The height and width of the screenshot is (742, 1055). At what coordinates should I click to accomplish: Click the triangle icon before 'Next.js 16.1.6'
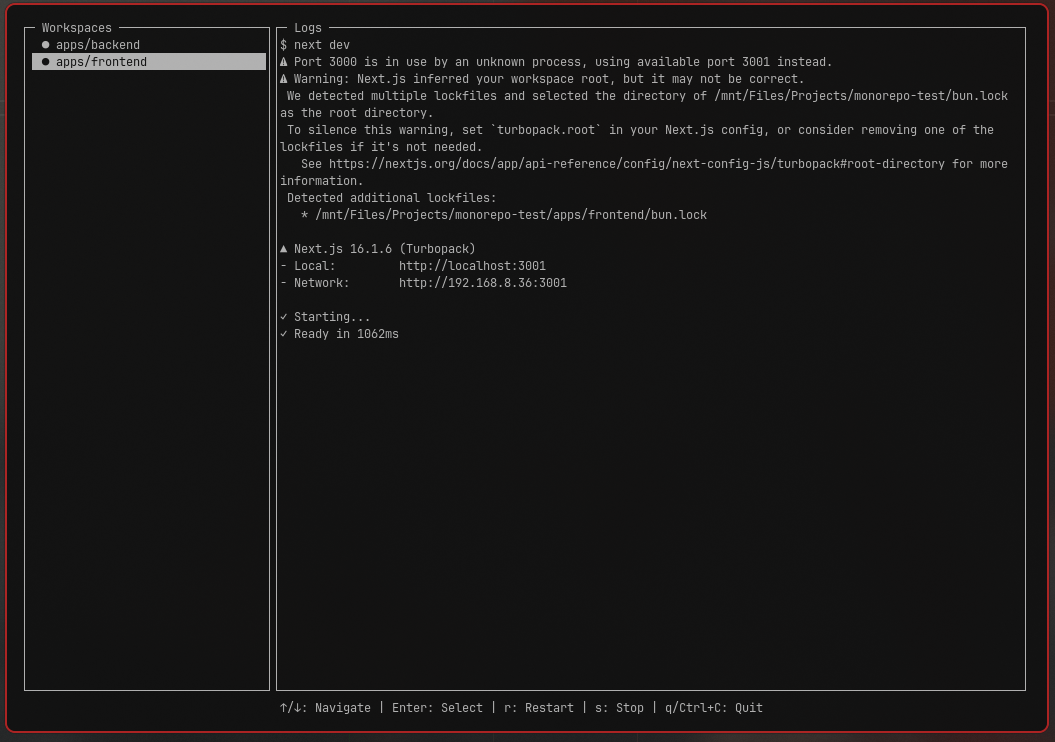pyautogui.click(x=284, y=249)
